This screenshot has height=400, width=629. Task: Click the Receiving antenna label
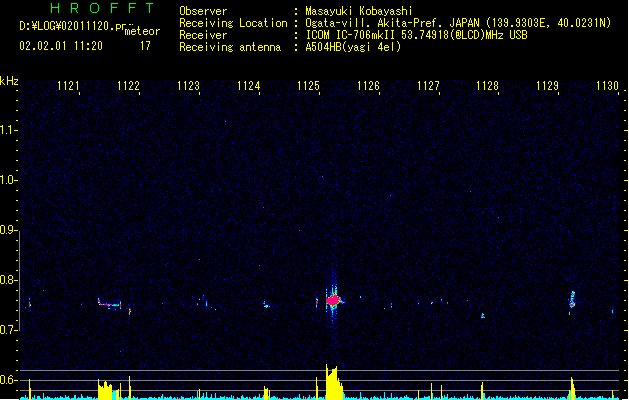230,47
